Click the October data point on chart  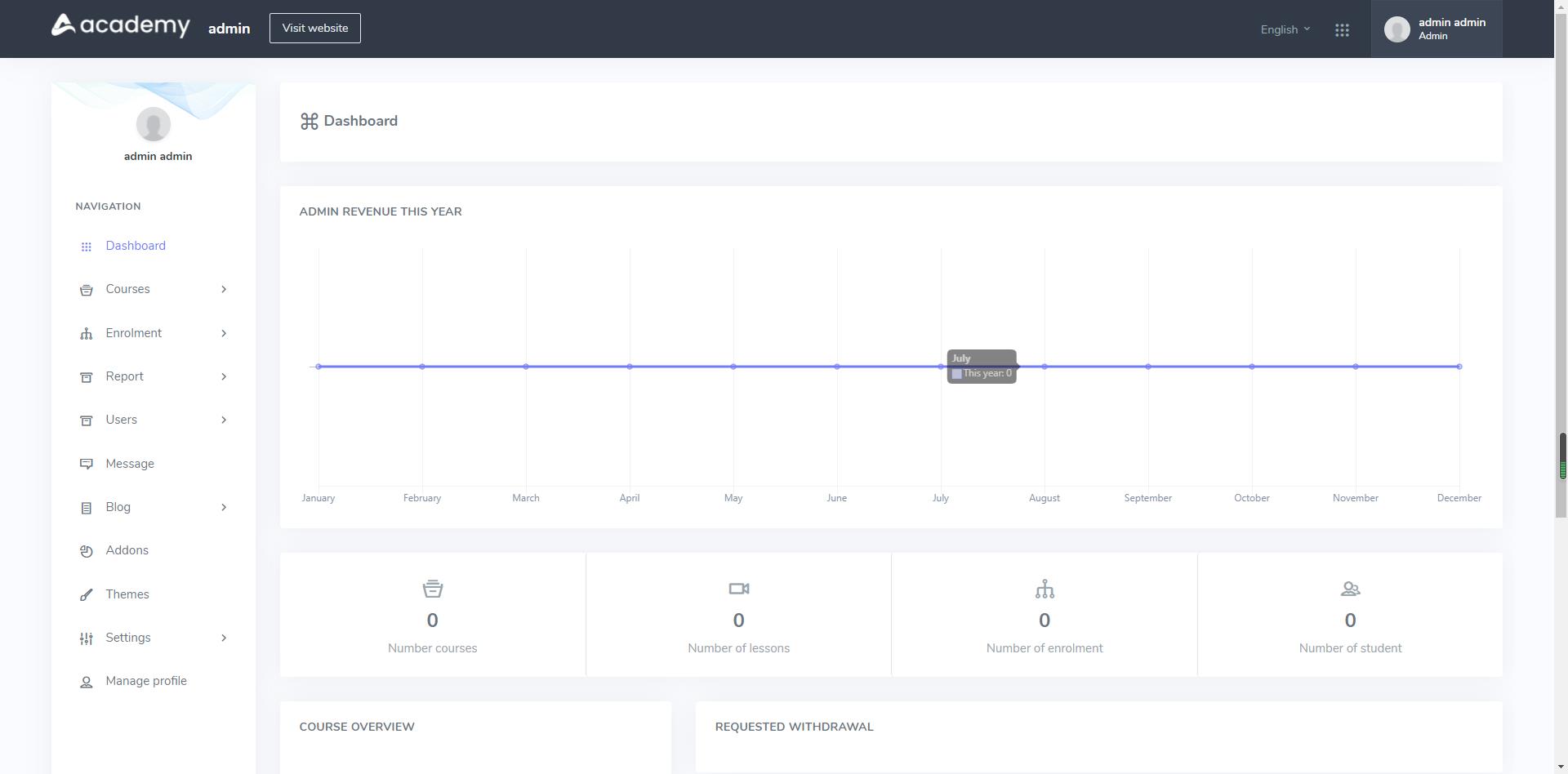click(x=1252, y=367)
